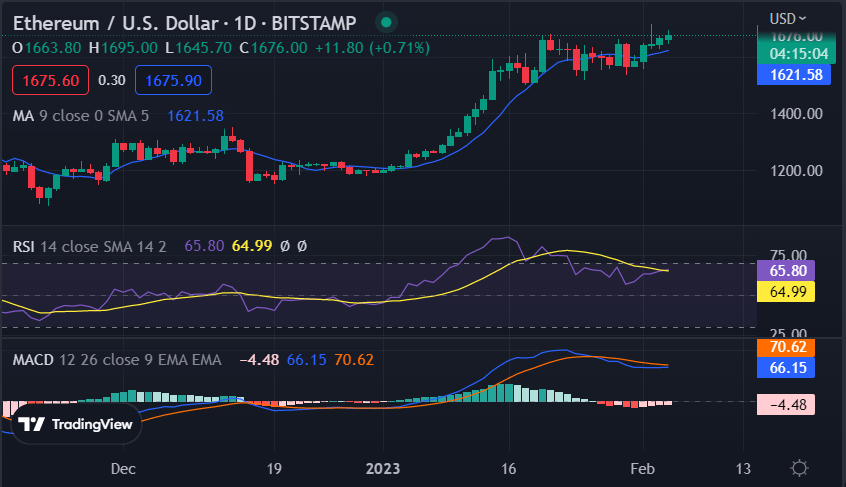Screen dimensions: 846x487
Task: Click the TradingView logo
Action: [x=76, y=424]
